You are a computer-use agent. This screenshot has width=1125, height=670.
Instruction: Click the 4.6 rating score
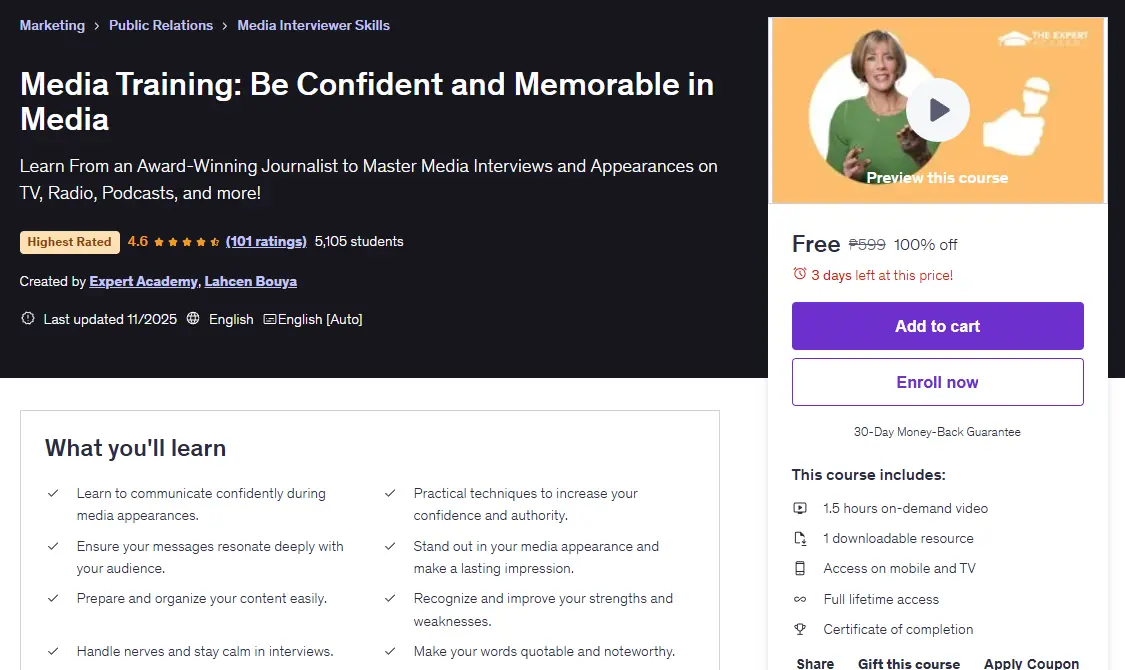(x=138, y=242)
